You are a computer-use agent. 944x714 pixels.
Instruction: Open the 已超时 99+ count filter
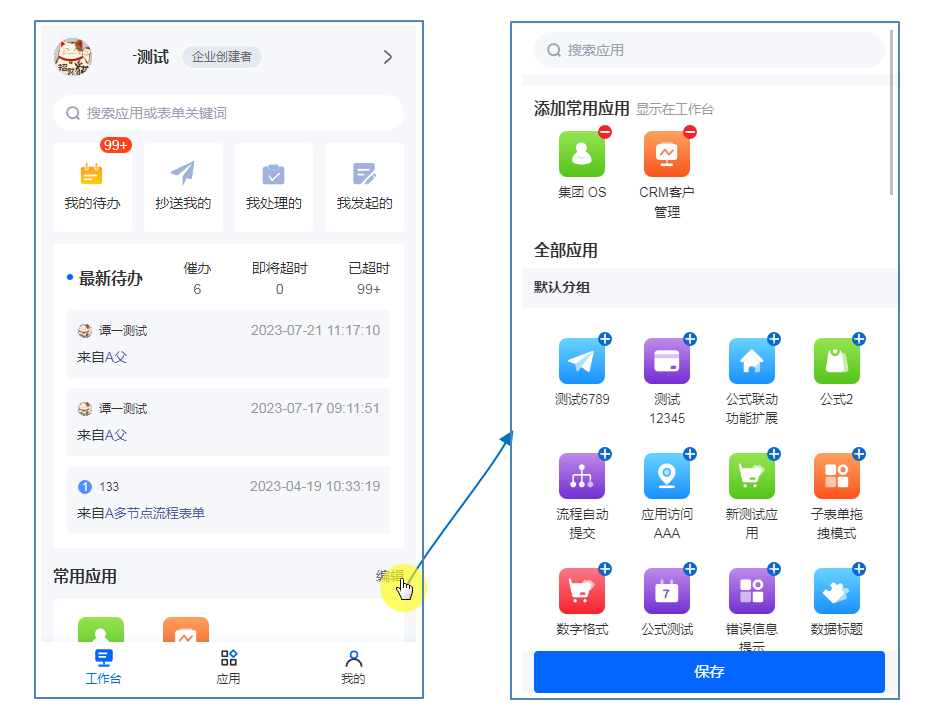click(368, 279)
